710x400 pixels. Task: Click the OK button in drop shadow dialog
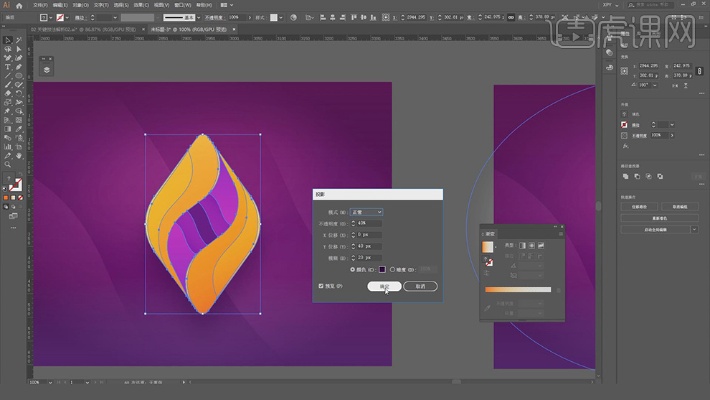point(384,286)
